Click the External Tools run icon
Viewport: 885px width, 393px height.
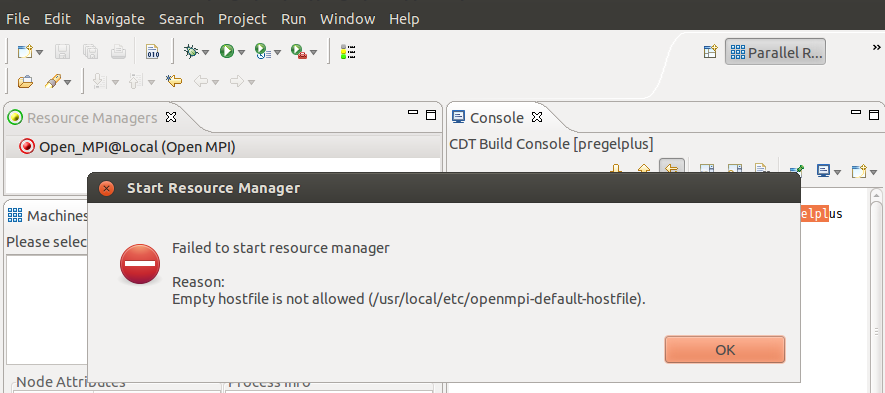(x=298, y=52)
